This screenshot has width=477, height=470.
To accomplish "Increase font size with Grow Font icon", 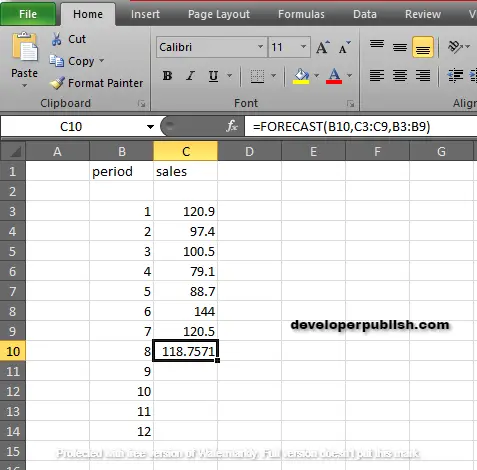I will pos(323,47).
